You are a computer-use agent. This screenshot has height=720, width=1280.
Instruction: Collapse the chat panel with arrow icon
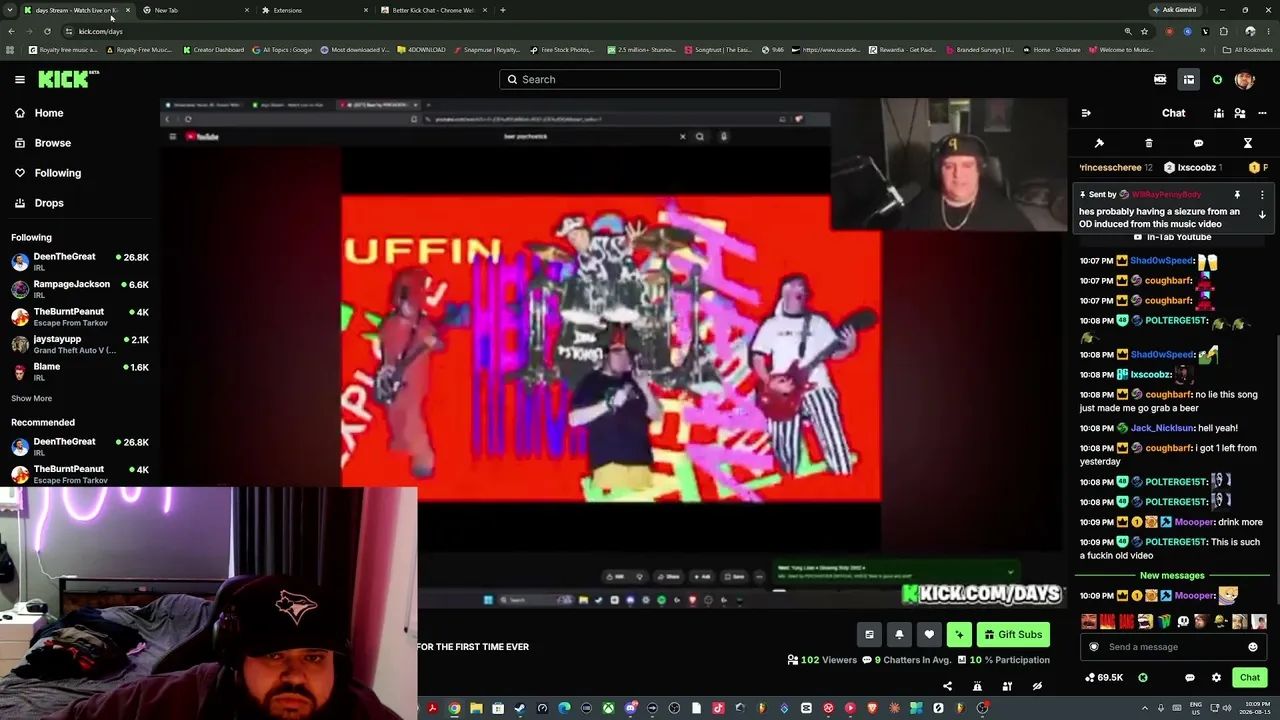click(1086, 113)
